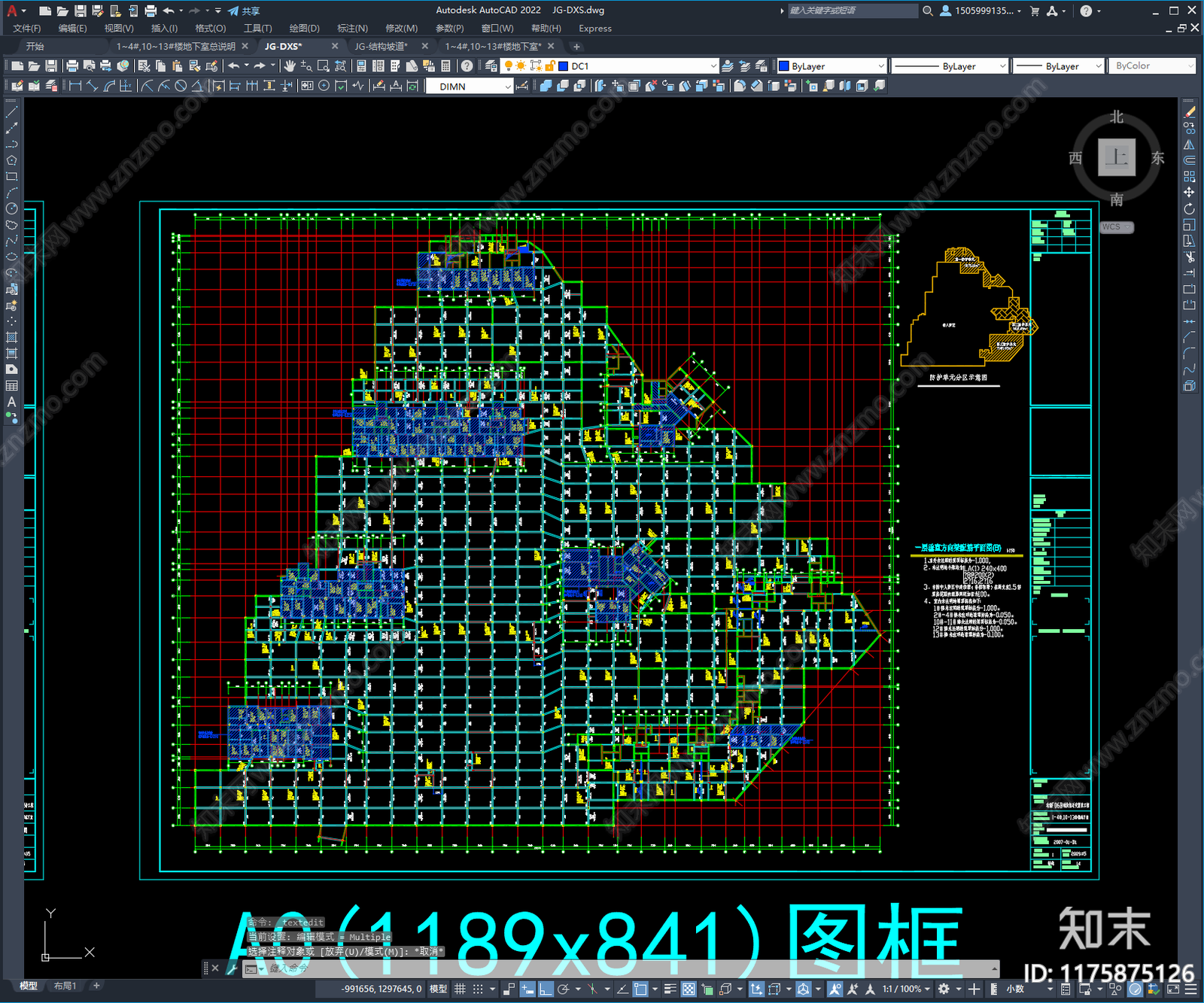The image size is (1204, 1003).
Task: Expand the undo history dropdown arrow
Action: [246, 66]
